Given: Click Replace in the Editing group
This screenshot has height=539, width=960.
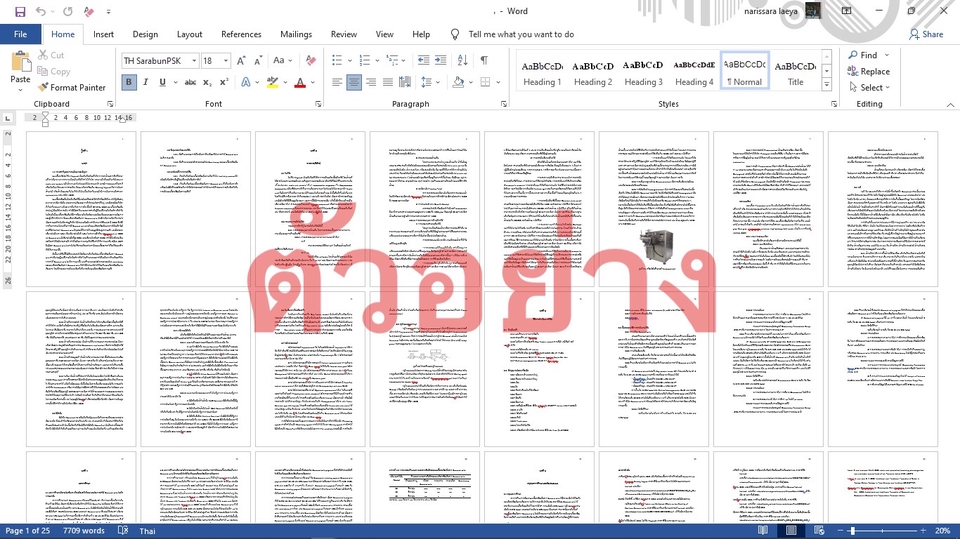Looking at the screenshot, I should (869, 72).
